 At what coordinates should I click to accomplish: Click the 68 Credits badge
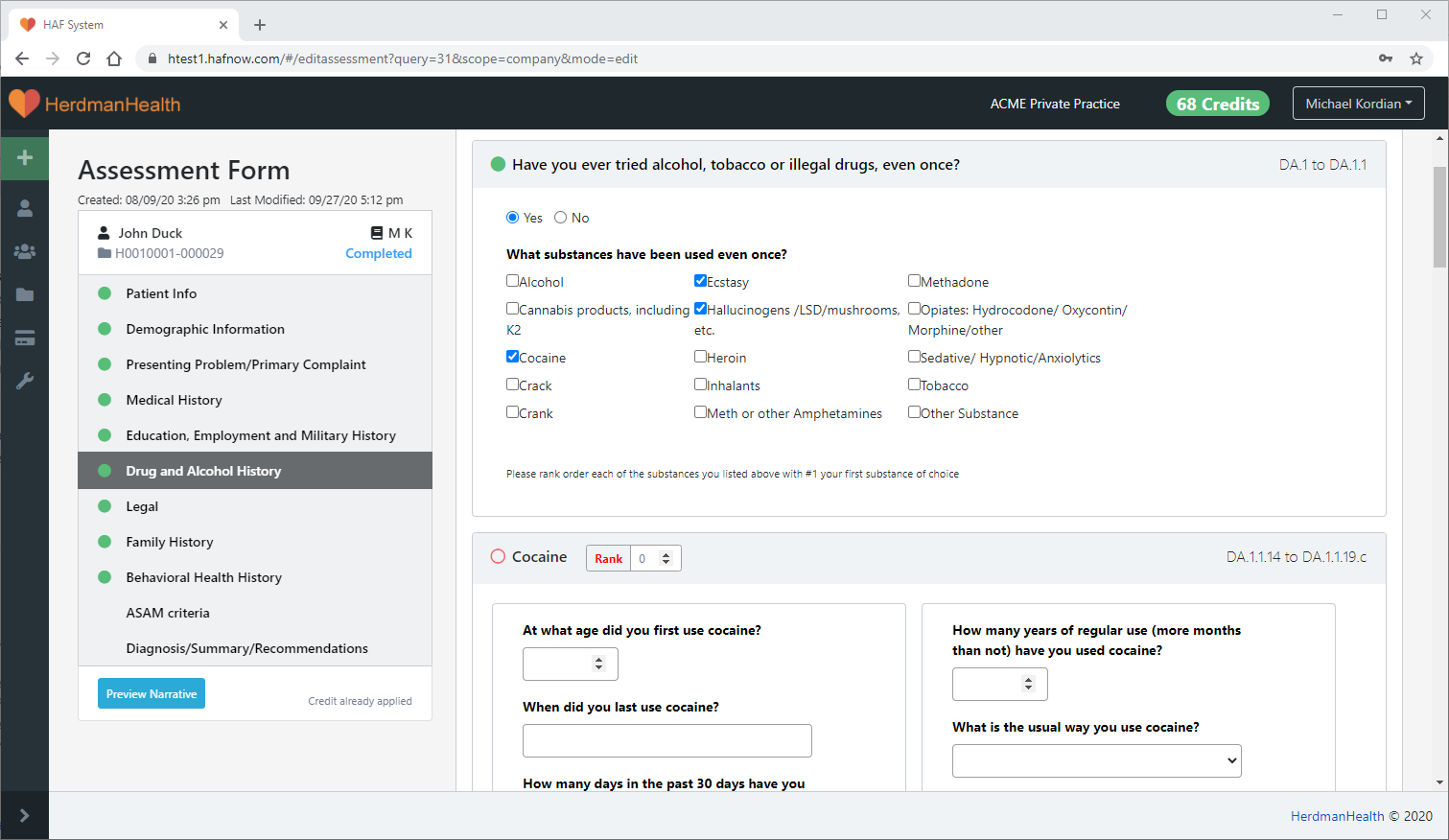1217,104
